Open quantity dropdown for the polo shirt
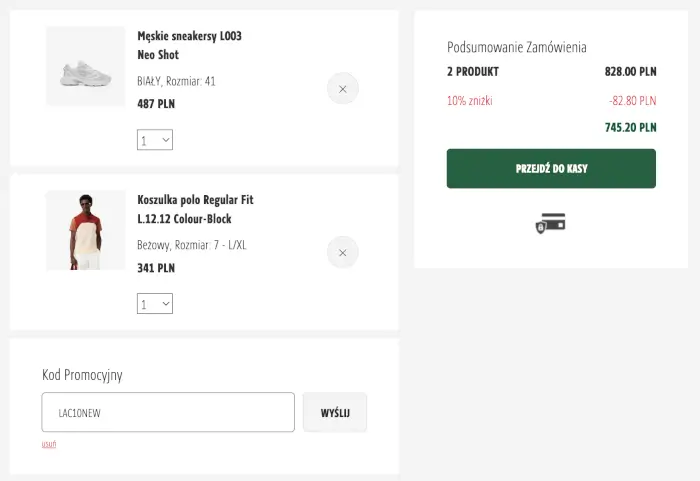The height and width of the screenshot is (481, 700). tap(155, 303)
